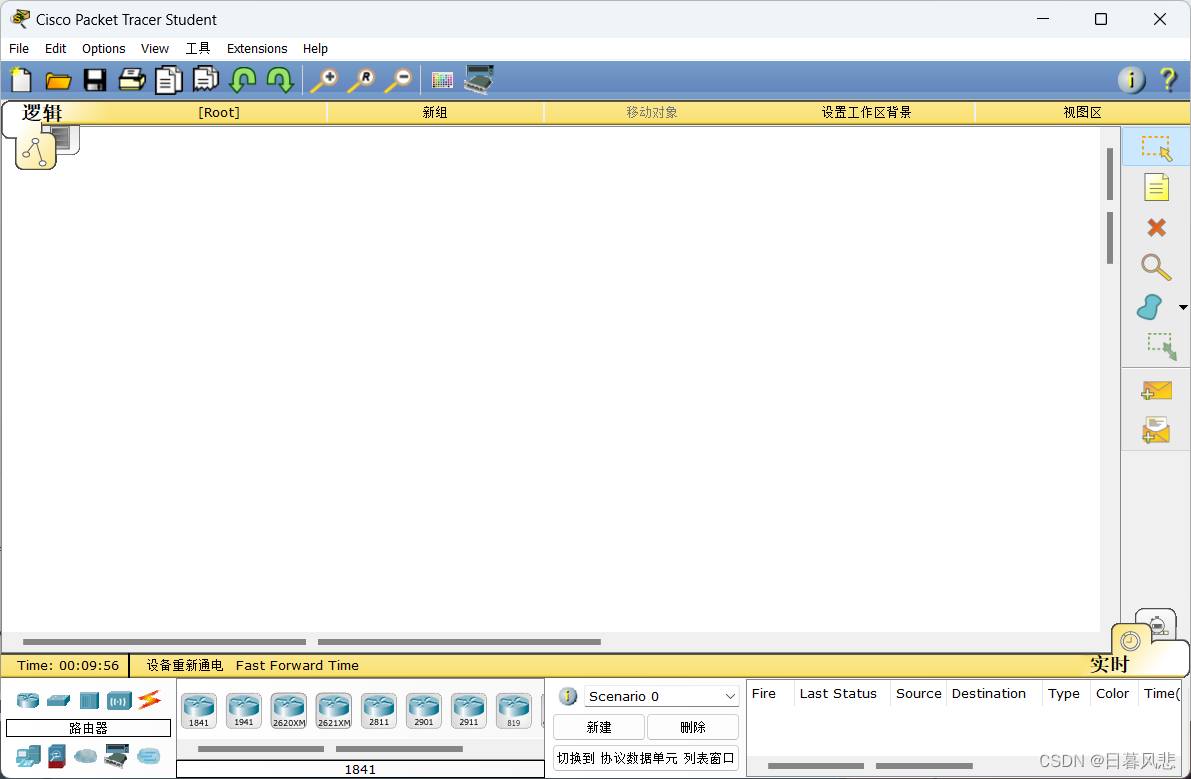Image resolution: width=1191 pixels, height=779 pixels.
Task: Click the 删除 scenario button
Action: coord(693,727)
